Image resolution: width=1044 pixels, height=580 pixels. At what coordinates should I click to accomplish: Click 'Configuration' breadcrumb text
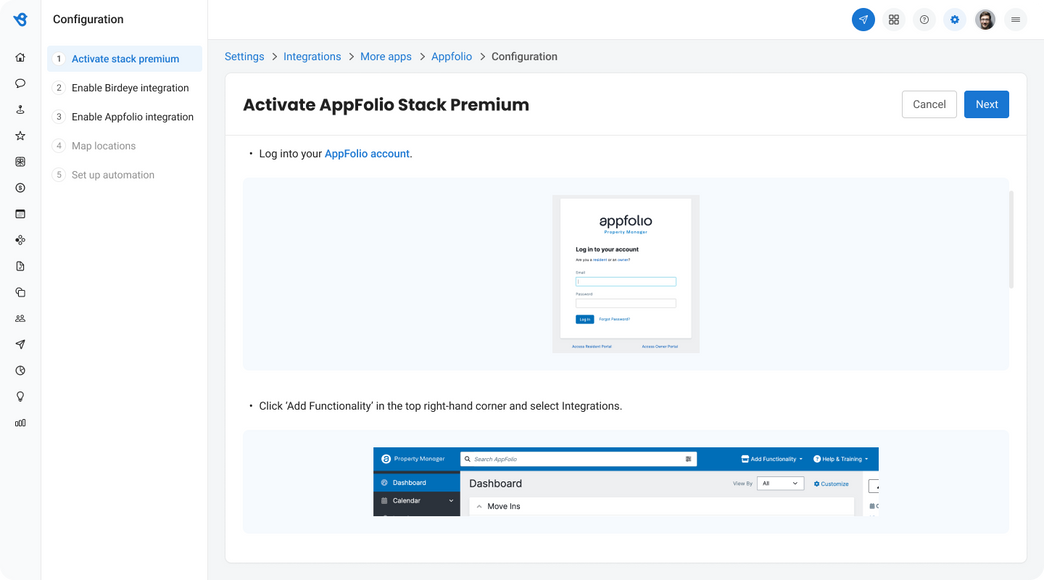click(x=525, y=57)
